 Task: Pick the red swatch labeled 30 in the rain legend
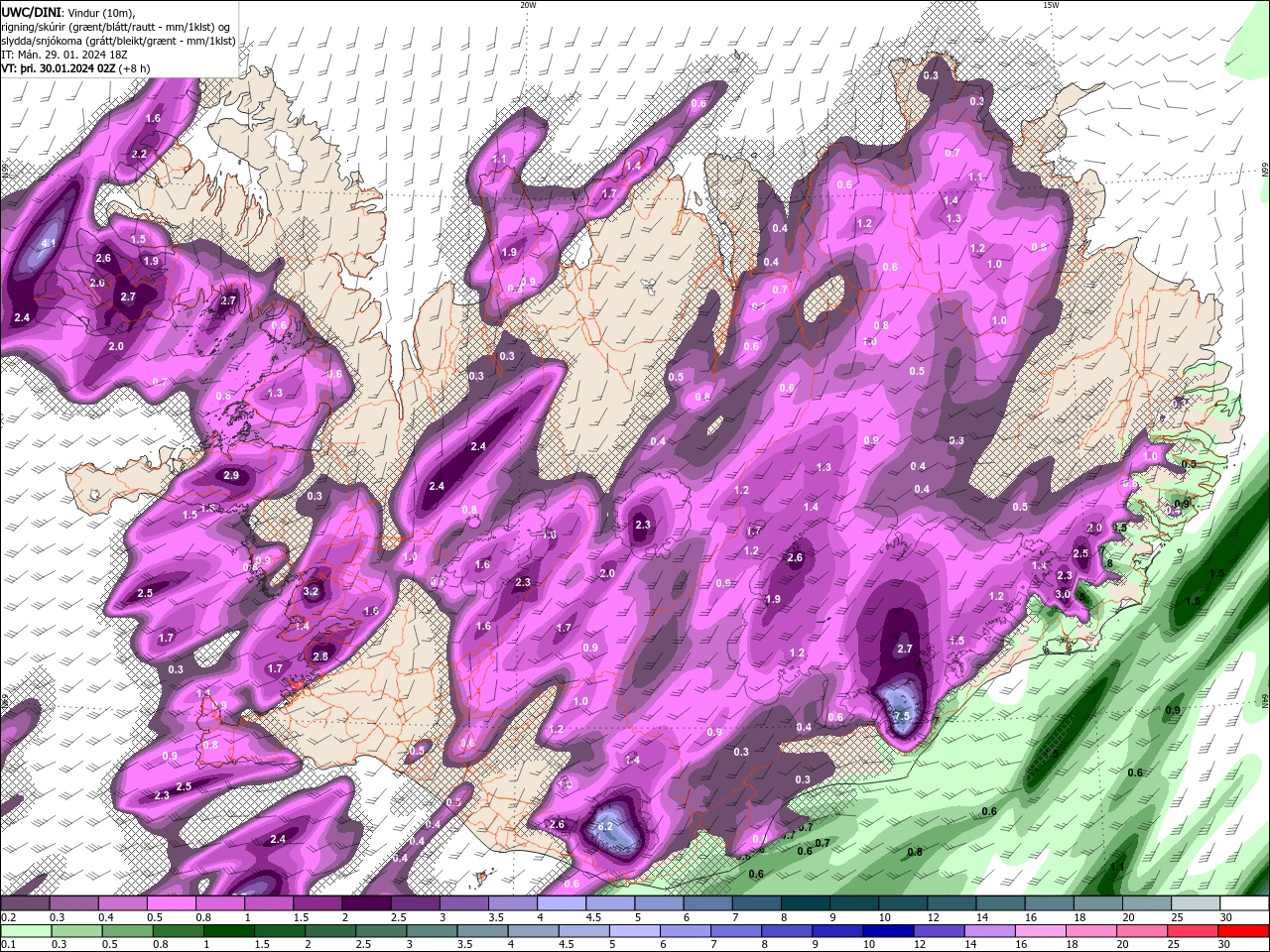pos(1243,931)
